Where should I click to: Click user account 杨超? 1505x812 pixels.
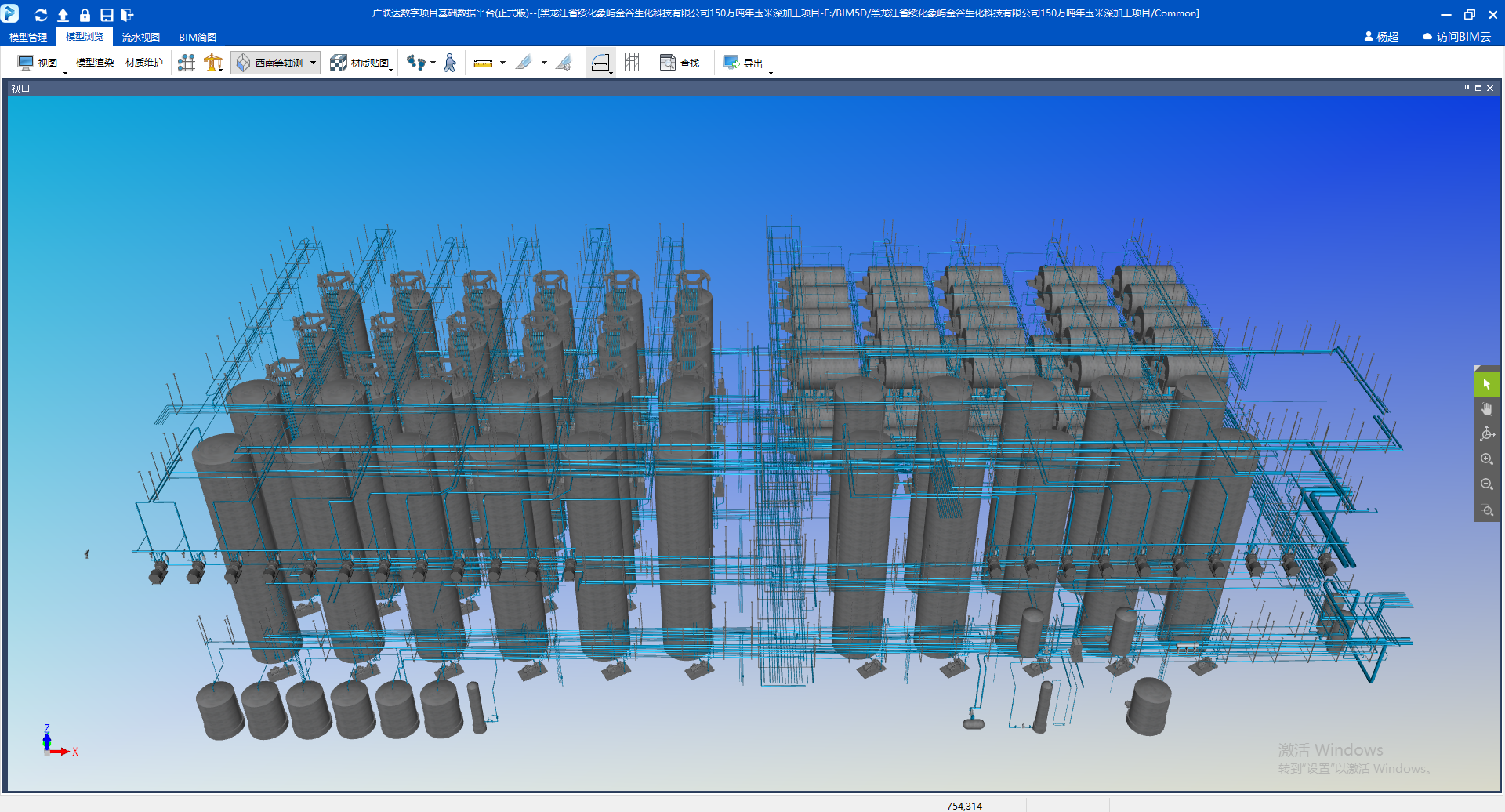(x=1381, y=37)
